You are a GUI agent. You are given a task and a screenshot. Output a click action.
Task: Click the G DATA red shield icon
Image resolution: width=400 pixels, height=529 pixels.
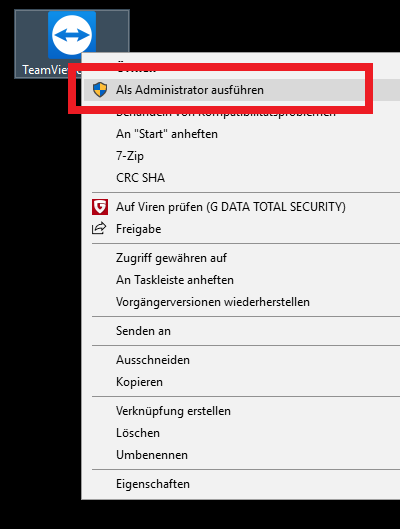tap(100, 207)
